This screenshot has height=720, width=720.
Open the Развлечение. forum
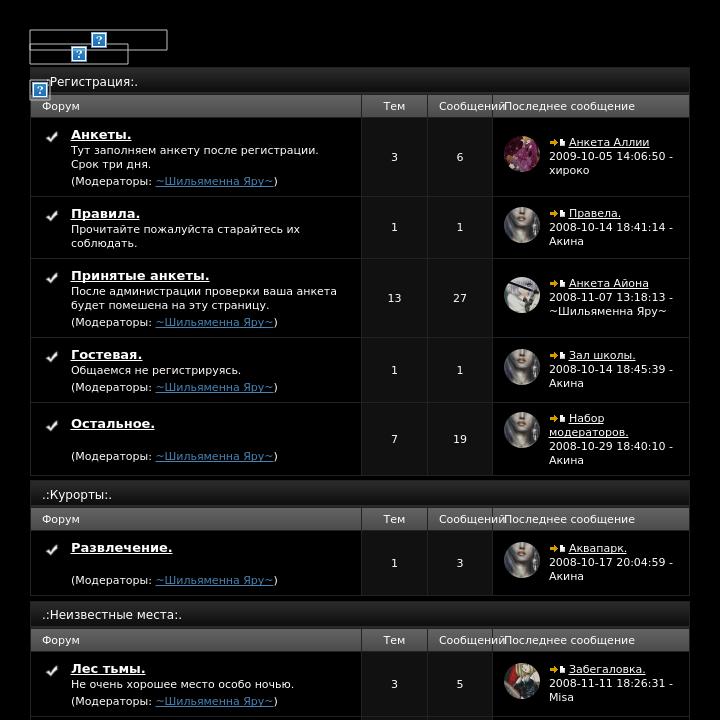(x=122, y=547)
